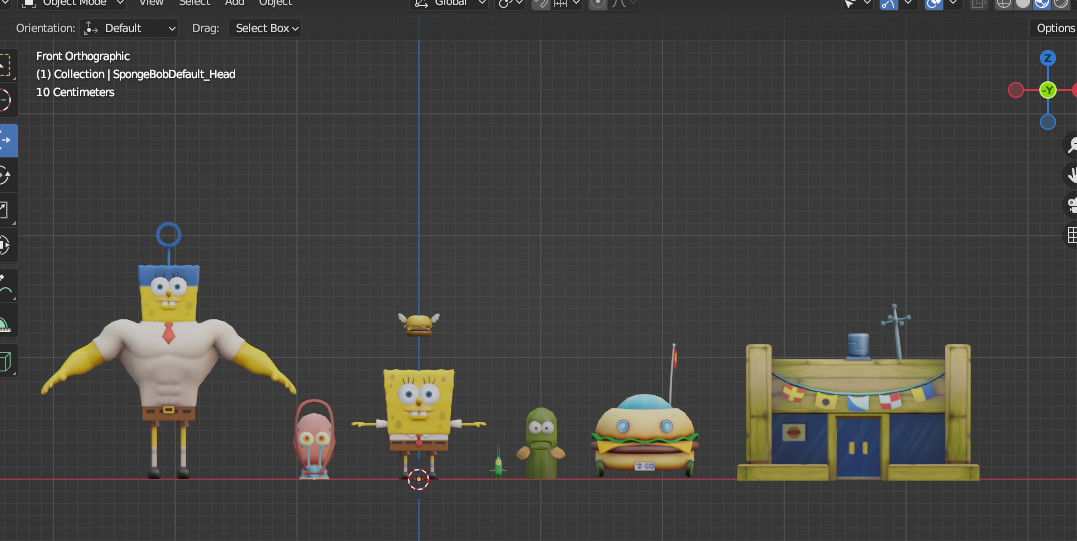Viewport: 1077px width, 541px height.
Task: Toggle viewport gizmos display
Action: pos(889,3)
